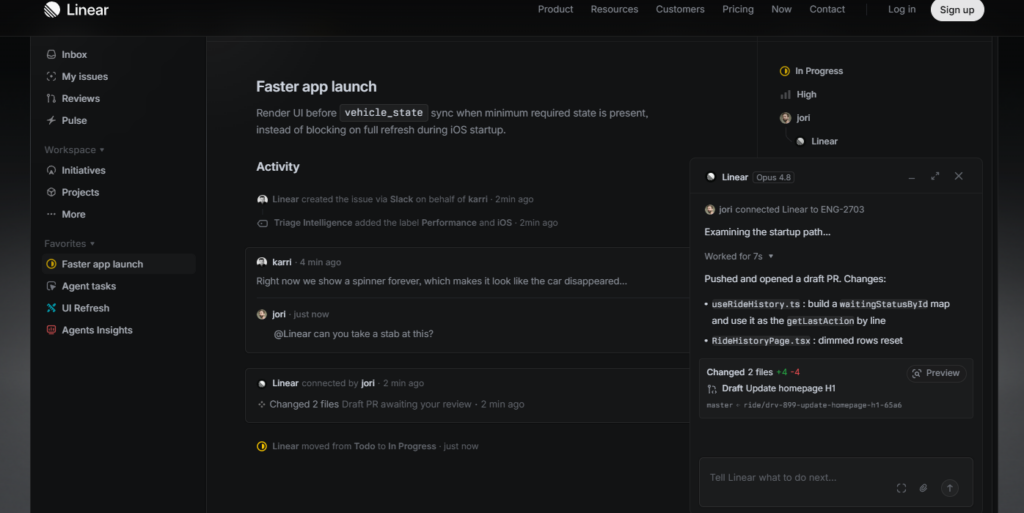1024x513 pixels.
Task: Click the Initiatives icon in Workspace
Action: [x=51, y=170]
